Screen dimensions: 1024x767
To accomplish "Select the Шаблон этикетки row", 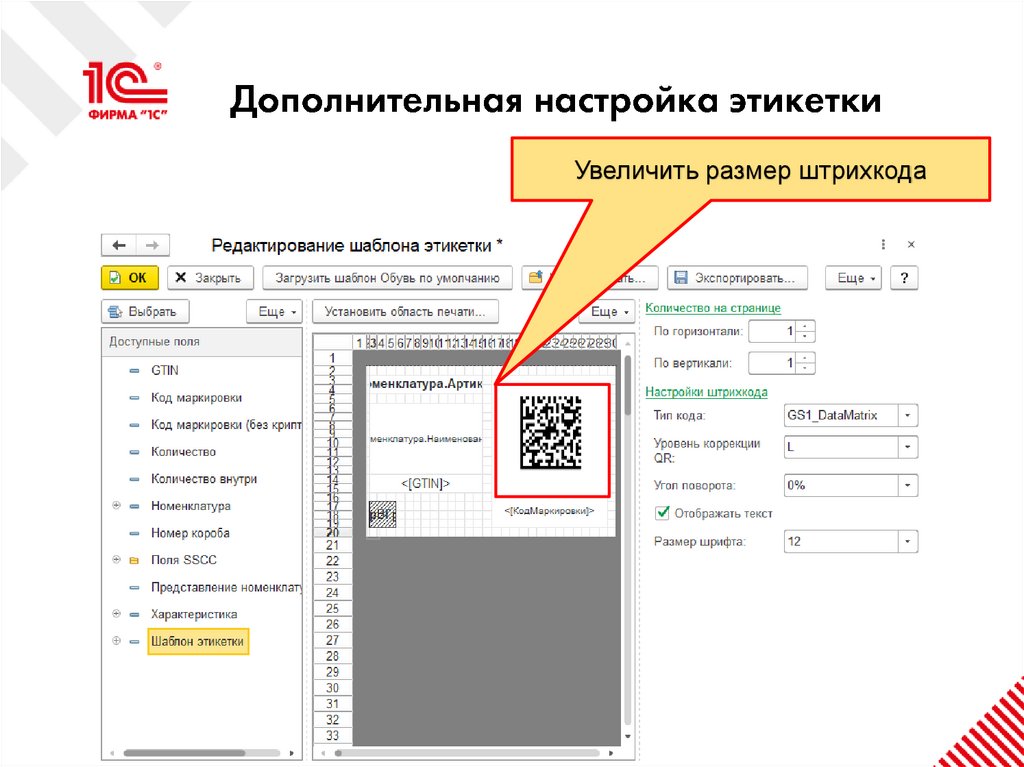I will [x=197, y=642].
